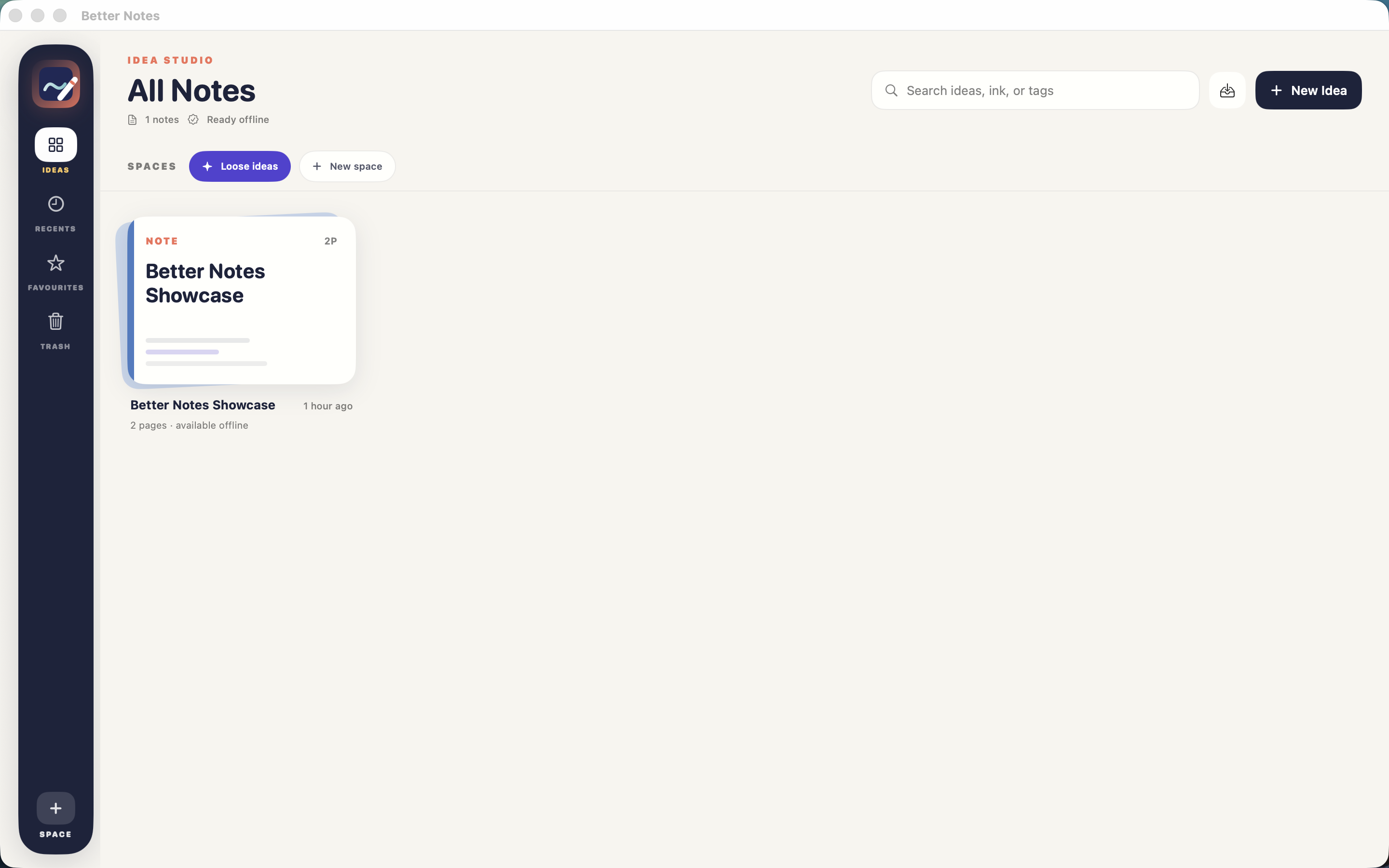This screenshot has height=868, width=1389.
Task: Click the Better Notes Showcase title below card
Action: 203,405
